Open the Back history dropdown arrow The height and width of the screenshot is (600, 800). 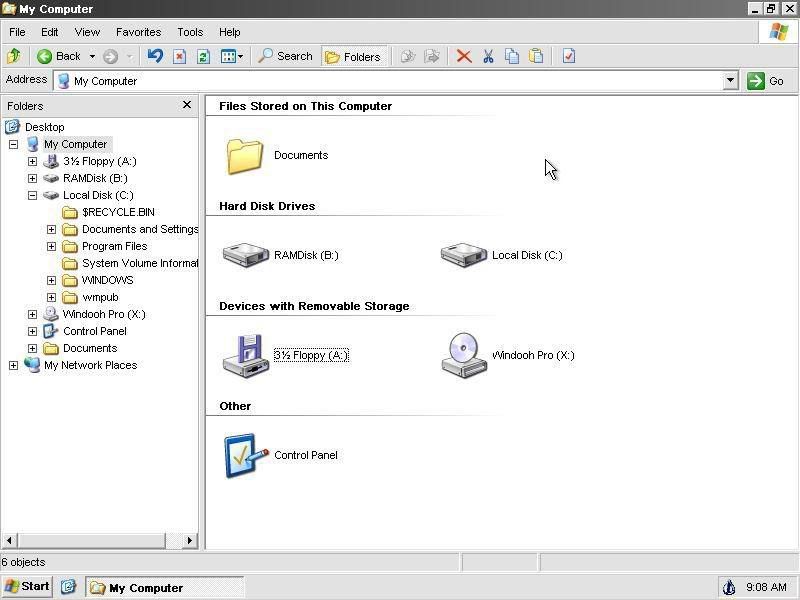(x=92, y=56)
